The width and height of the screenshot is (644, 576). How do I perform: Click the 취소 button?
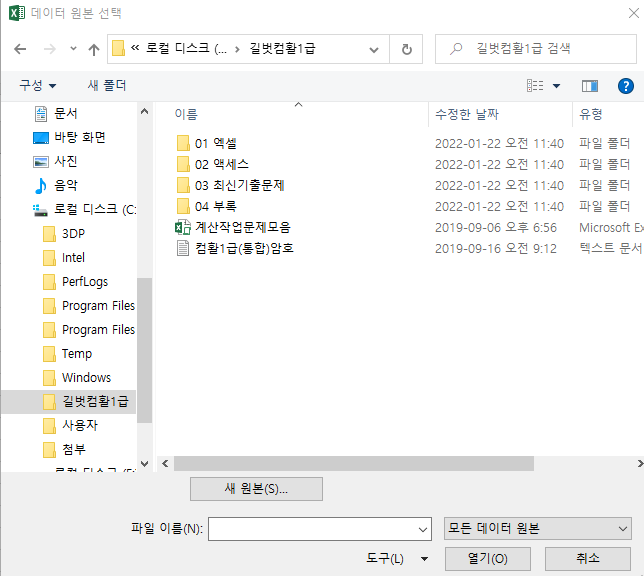coord(587,558)
